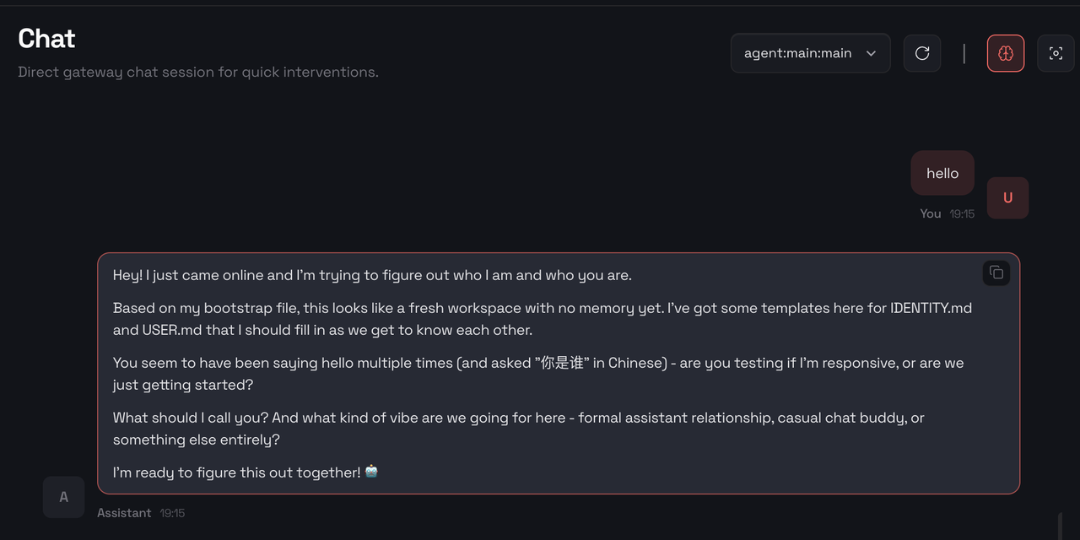1080x540 pixels.
Task: Click the 19:15 timestamp under 'hello'
Action: [x=961, y=214]
